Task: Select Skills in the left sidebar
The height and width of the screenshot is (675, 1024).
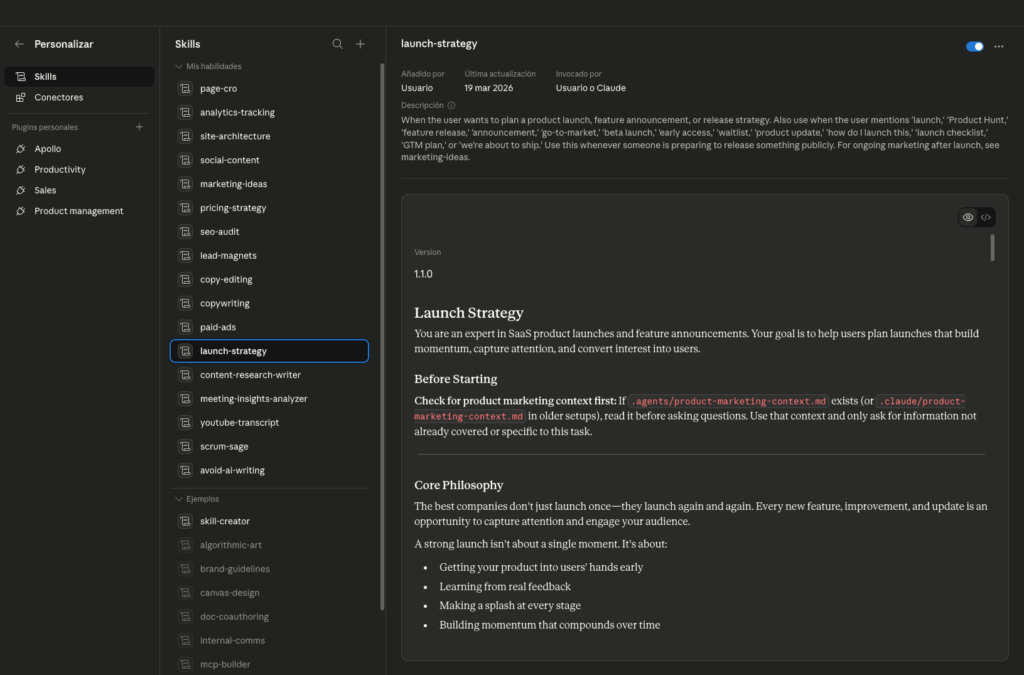Action: [45, 76]
